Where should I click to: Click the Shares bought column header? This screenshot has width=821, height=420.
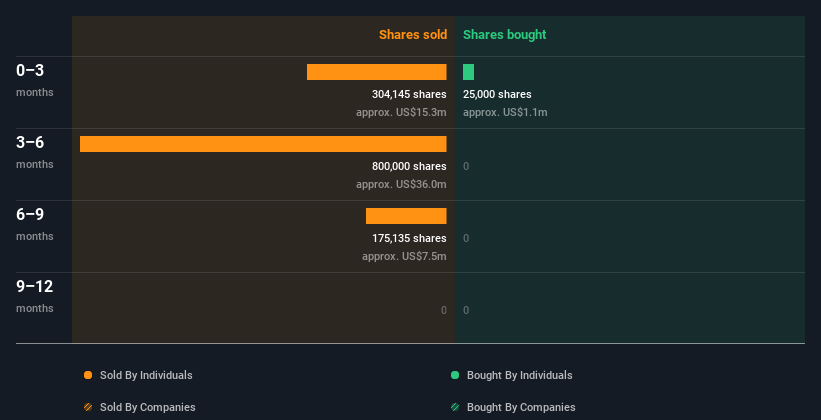point(505,35)
